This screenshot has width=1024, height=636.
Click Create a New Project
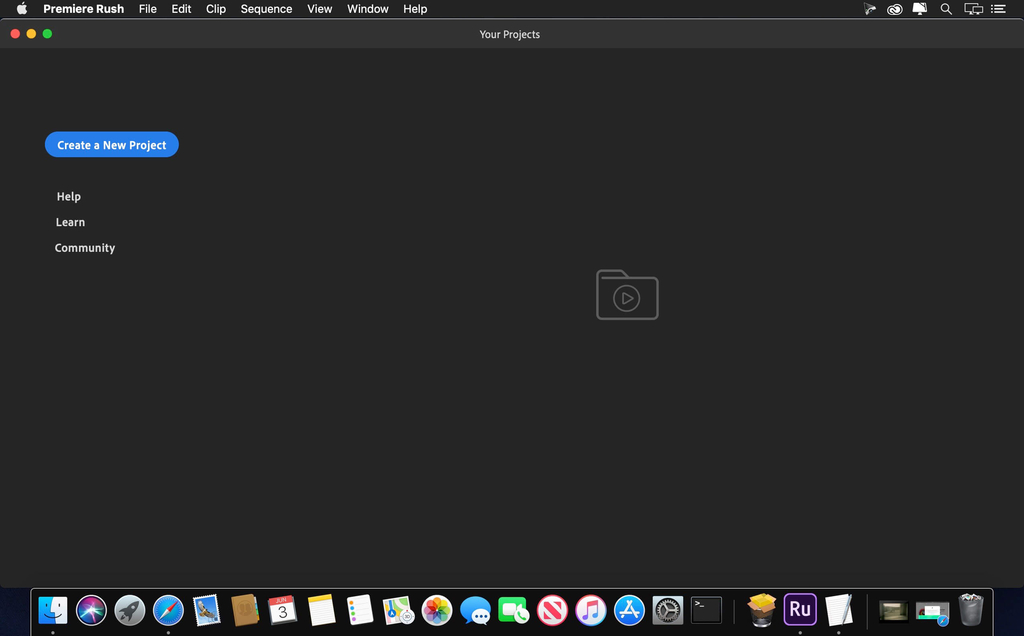pos(111,144)
